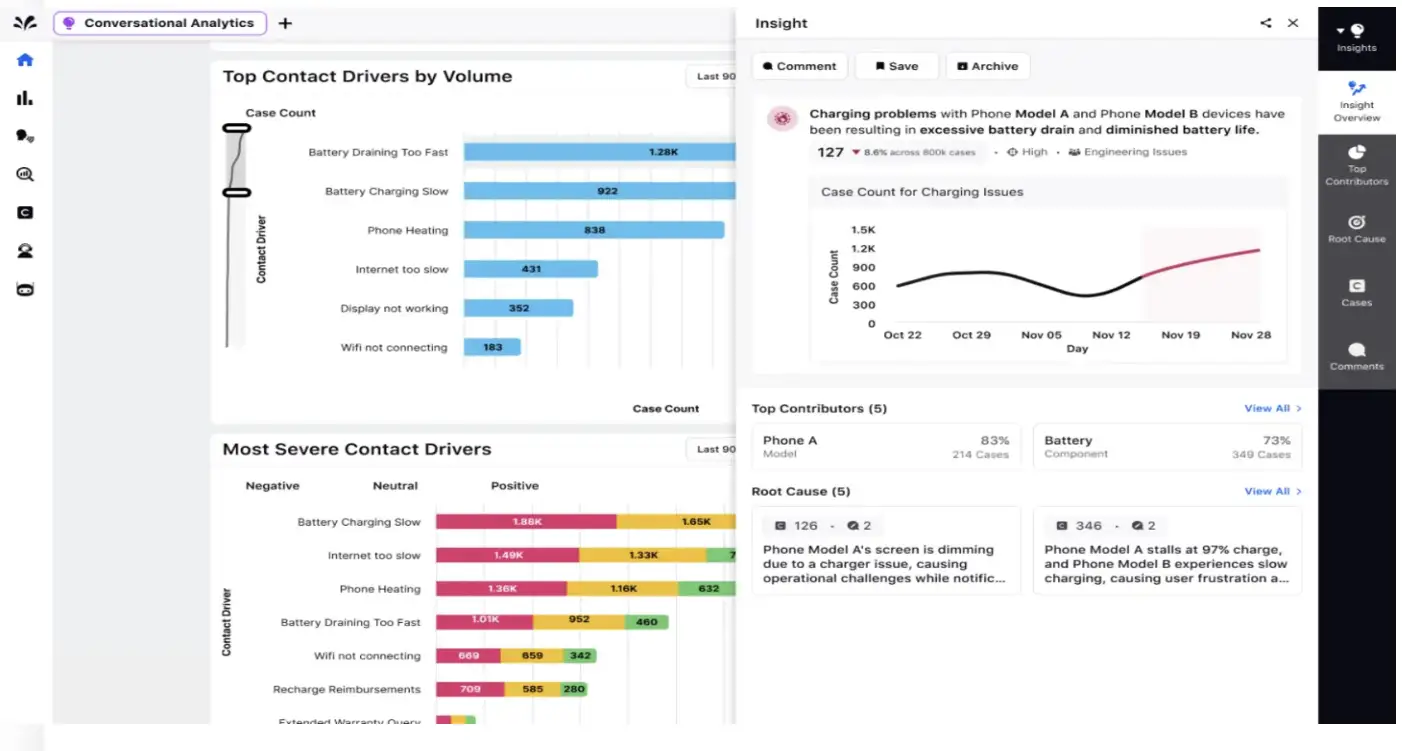Select Root Cause icon in right rail
The width and height of the screenshot is (1402, 751).
[x=1356, y=230]
